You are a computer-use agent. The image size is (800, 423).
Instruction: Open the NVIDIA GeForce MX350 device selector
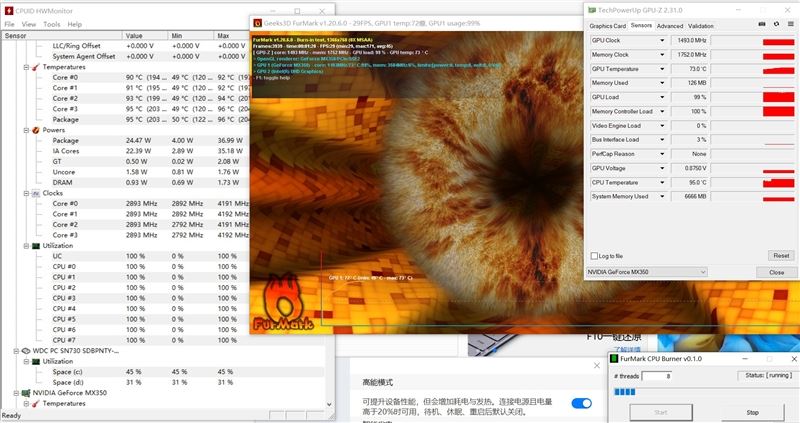[646, 272]
